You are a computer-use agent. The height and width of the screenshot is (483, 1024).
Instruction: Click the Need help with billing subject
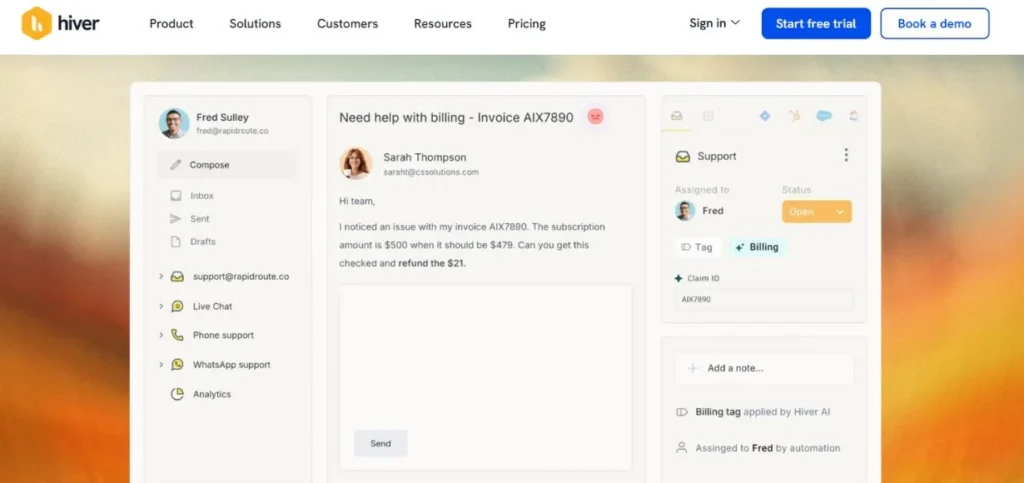coord(456,117)
